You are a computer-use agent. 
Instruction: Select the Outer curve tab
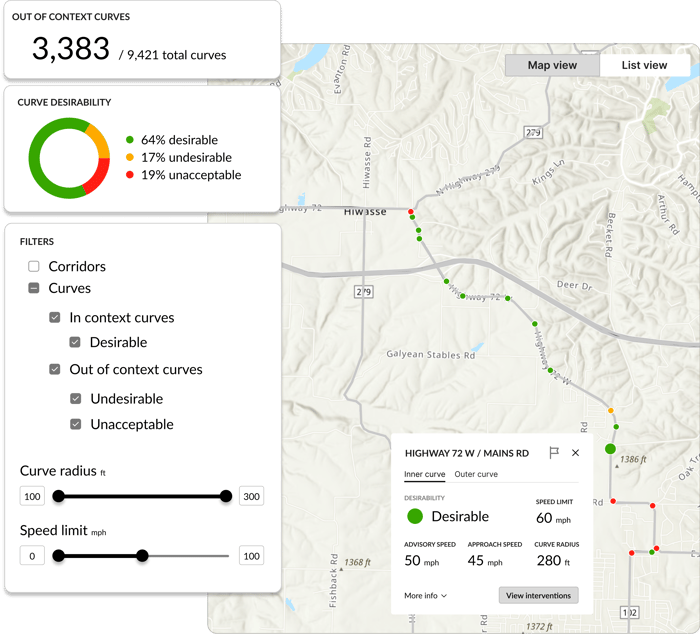tap(475, 474)
